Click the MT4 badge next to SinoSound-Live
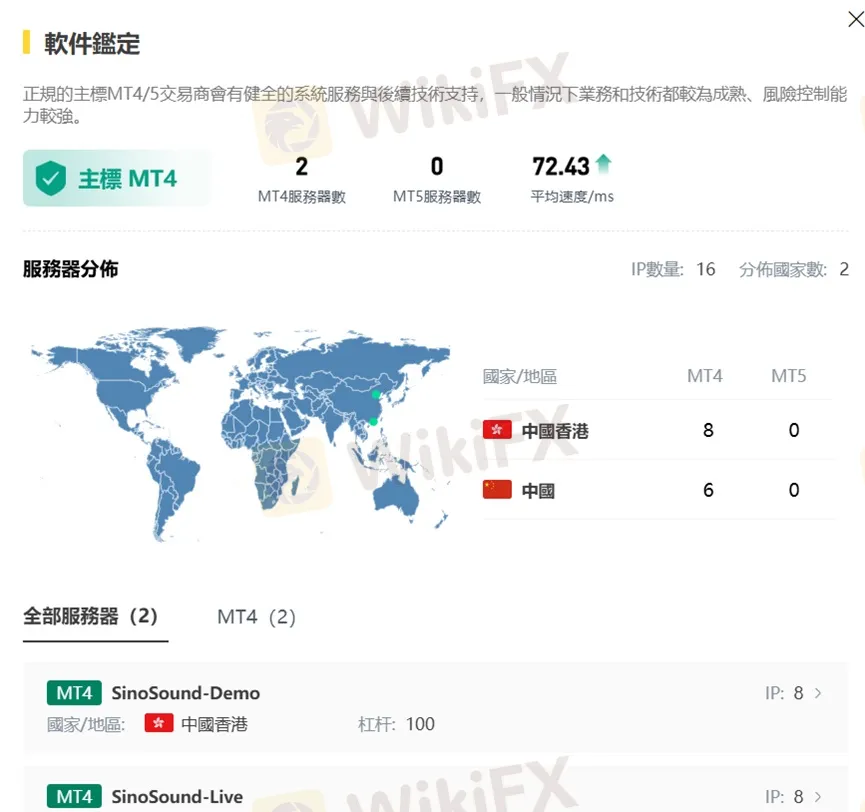Viewport: 865px width, 812px height. 74,797
